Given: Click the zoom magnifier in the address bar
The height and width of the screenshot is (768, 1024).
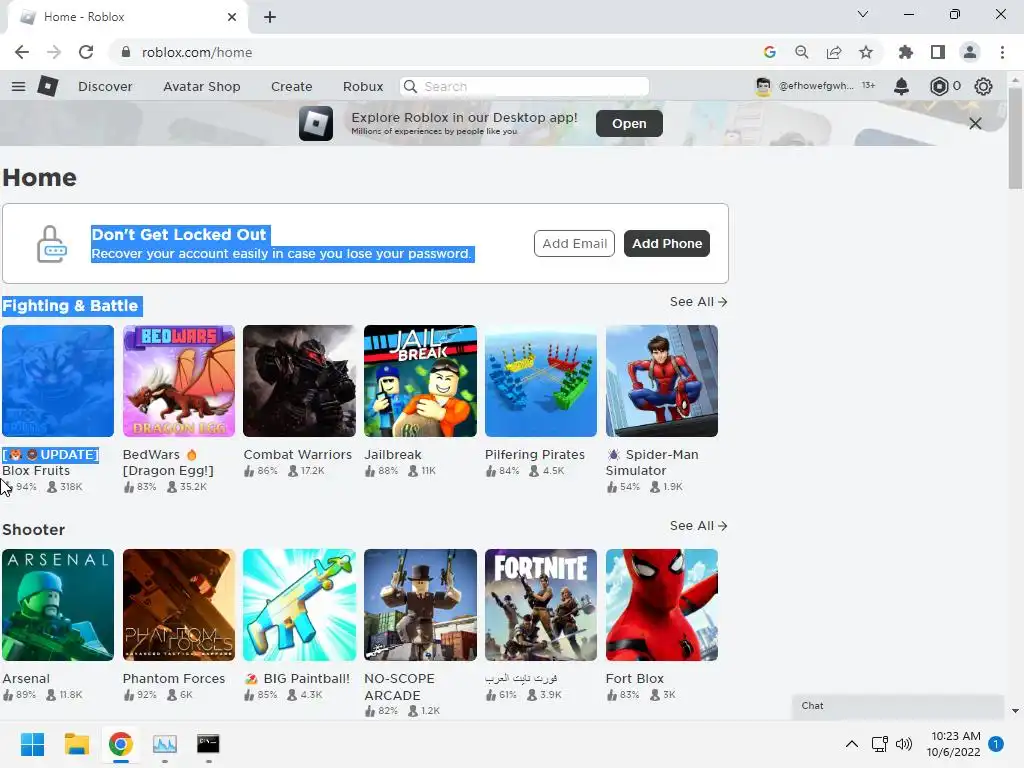Looking at the screenshot, I should pyautogui.click(x=802, y=52).
